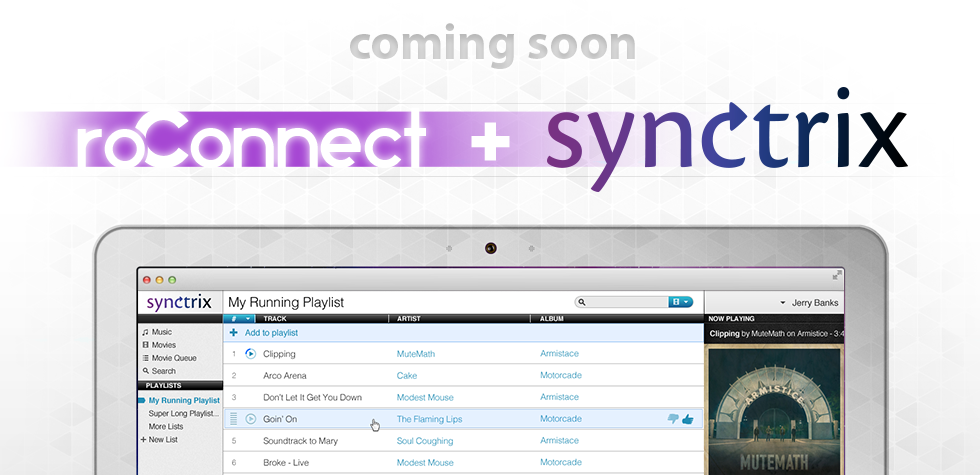The width and height of the screenshot is (980, 475).
Task: Click the synctrix logo in the app sidebar
Action: (x=179, y=302)
